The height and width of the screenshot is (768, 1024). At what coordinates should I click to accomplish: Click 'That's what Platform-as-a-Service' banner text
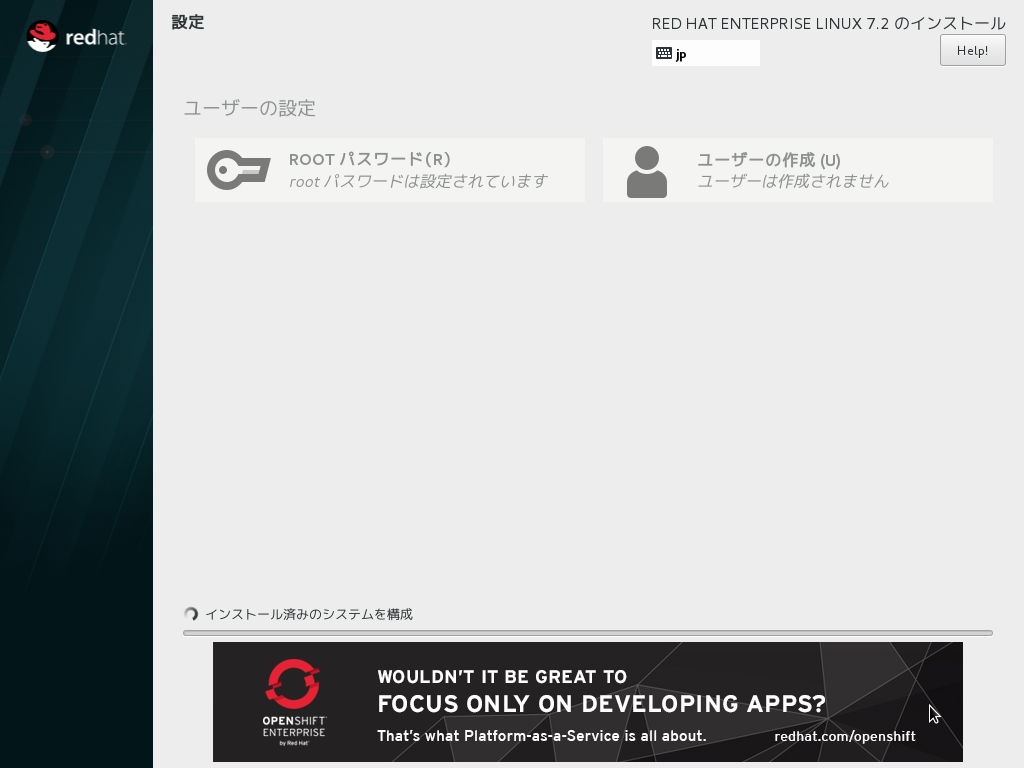(x=541, y=736)
